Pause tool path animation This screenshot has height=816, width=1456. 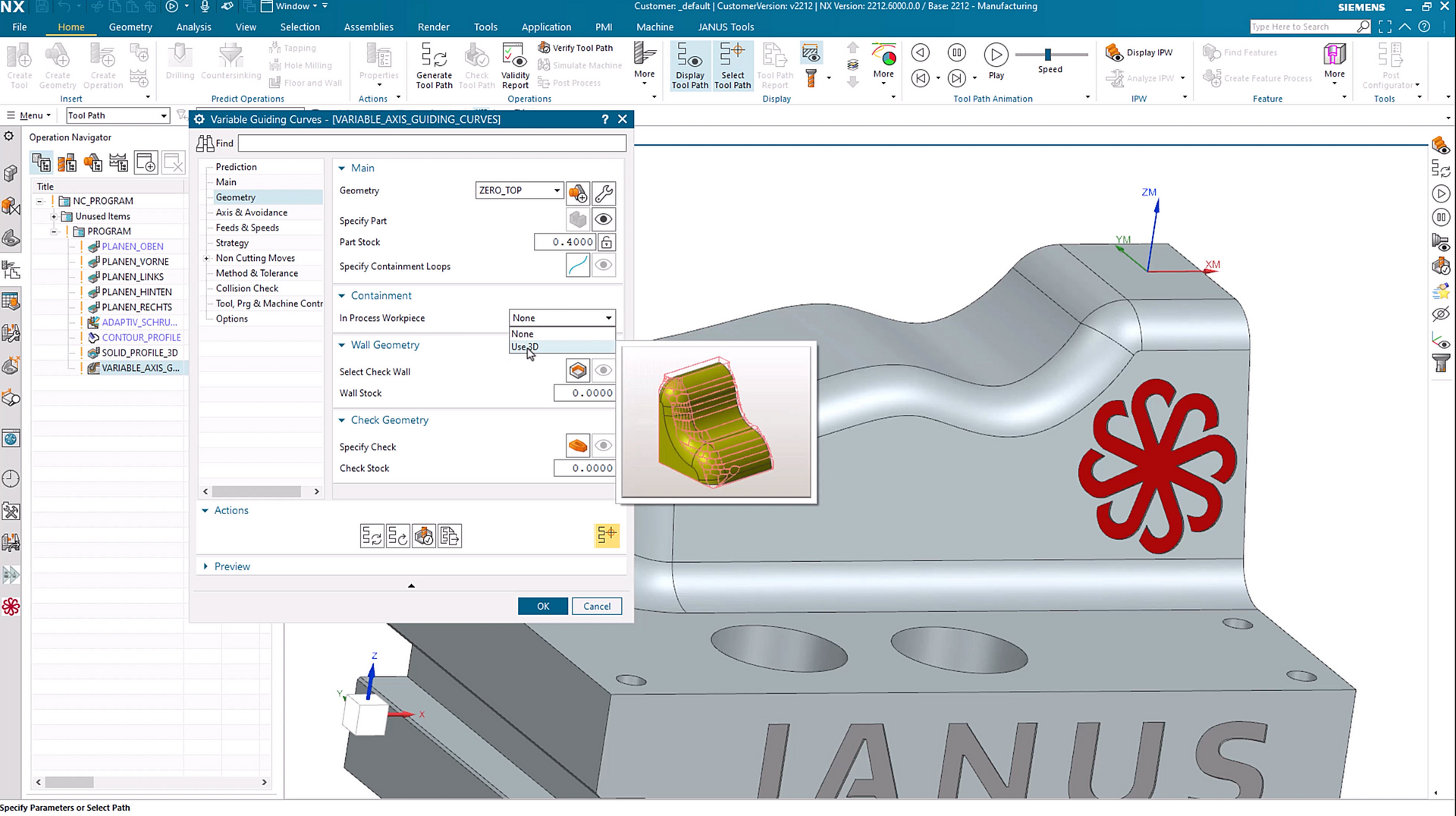click(957, 52)
